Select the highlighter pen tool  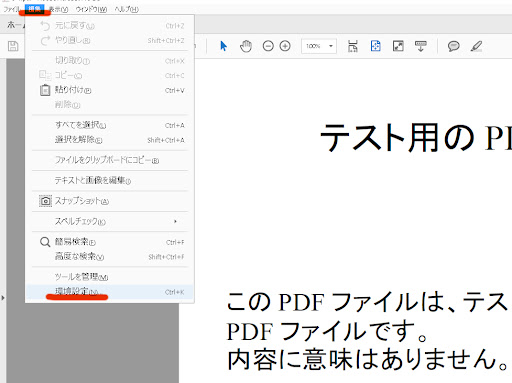coord(476,46)
